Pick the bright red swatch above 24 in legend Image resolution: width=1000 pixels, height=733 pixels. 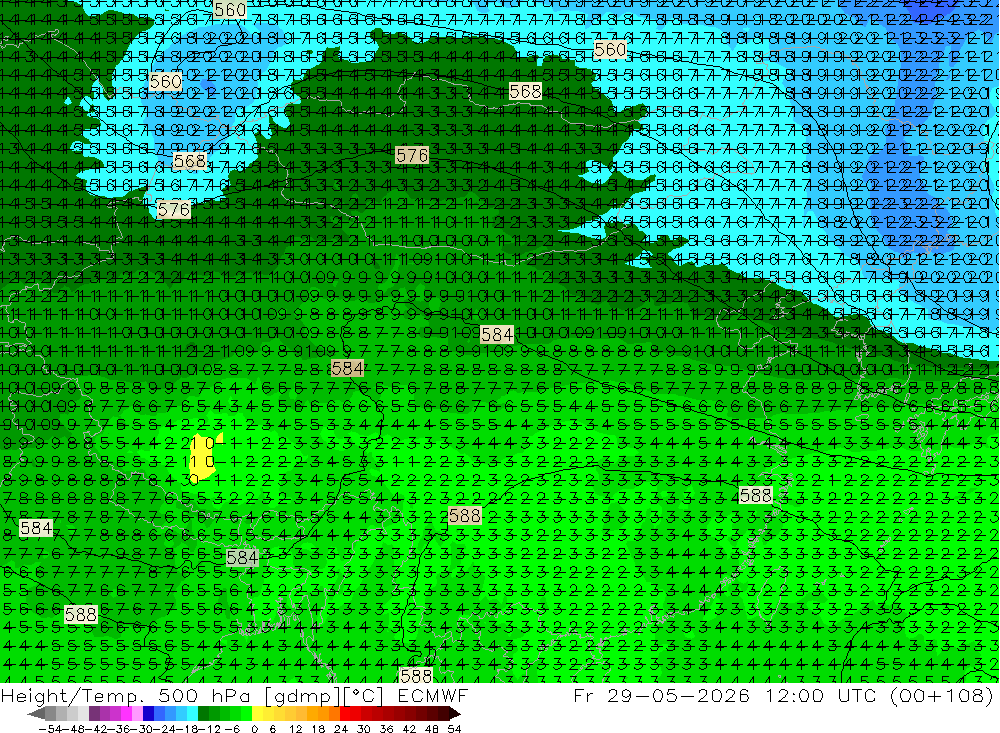(345, 714)
